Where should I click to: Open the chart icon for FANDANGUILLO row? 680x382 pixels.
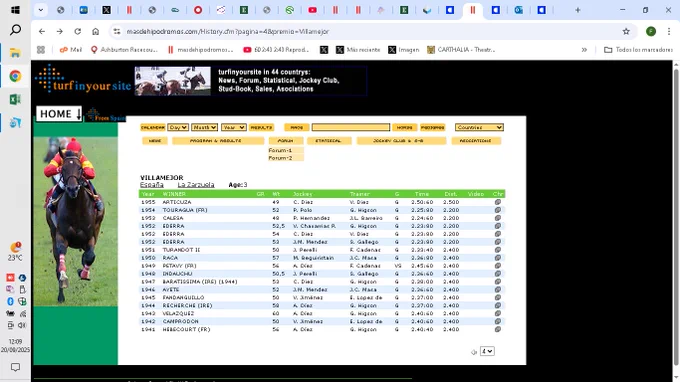pos(497,297)
